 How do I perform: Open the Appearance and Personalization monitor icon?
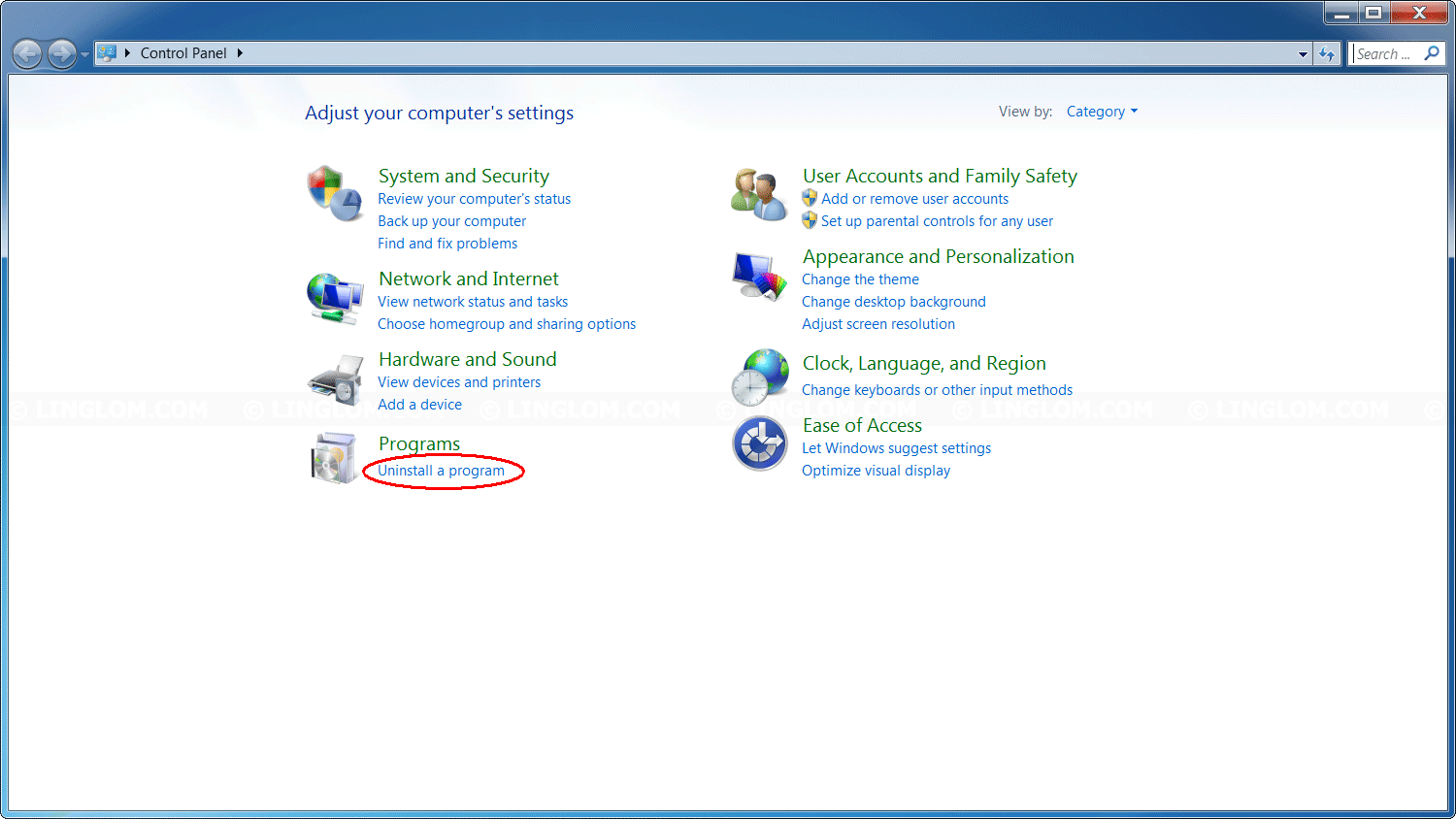[759, 278]
